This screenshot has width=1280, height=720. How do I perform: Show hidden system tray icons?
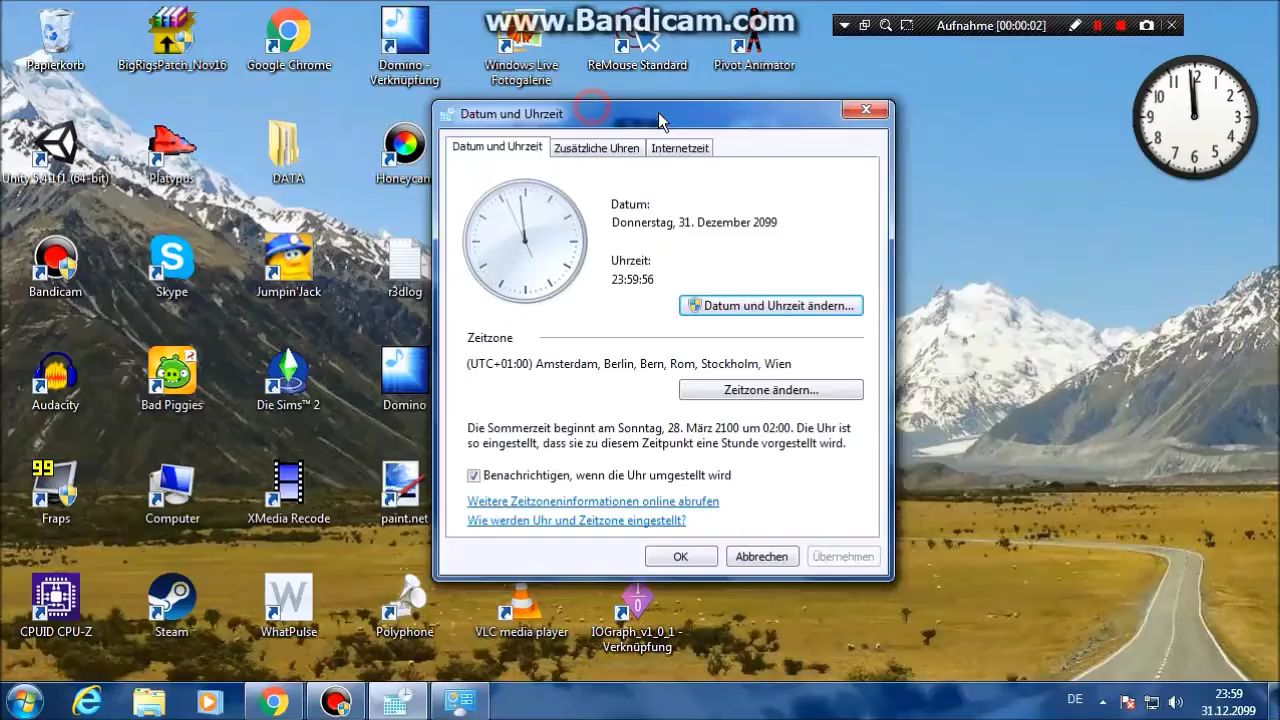1104,701
